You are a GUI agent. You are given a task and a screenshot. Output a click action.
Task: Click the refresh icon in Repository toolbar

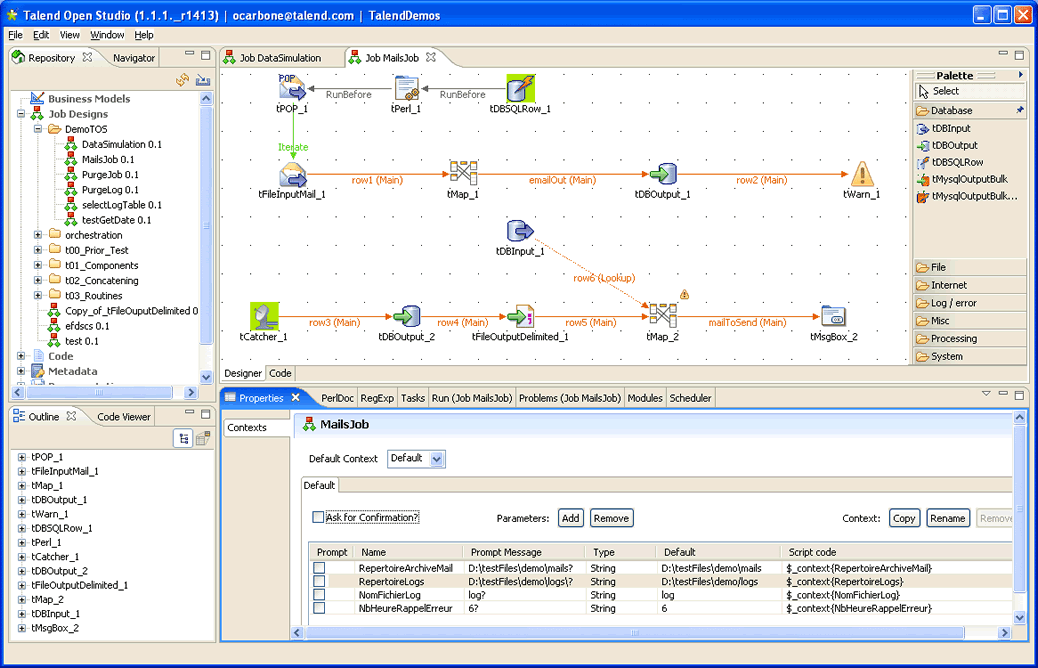[182, 81]
